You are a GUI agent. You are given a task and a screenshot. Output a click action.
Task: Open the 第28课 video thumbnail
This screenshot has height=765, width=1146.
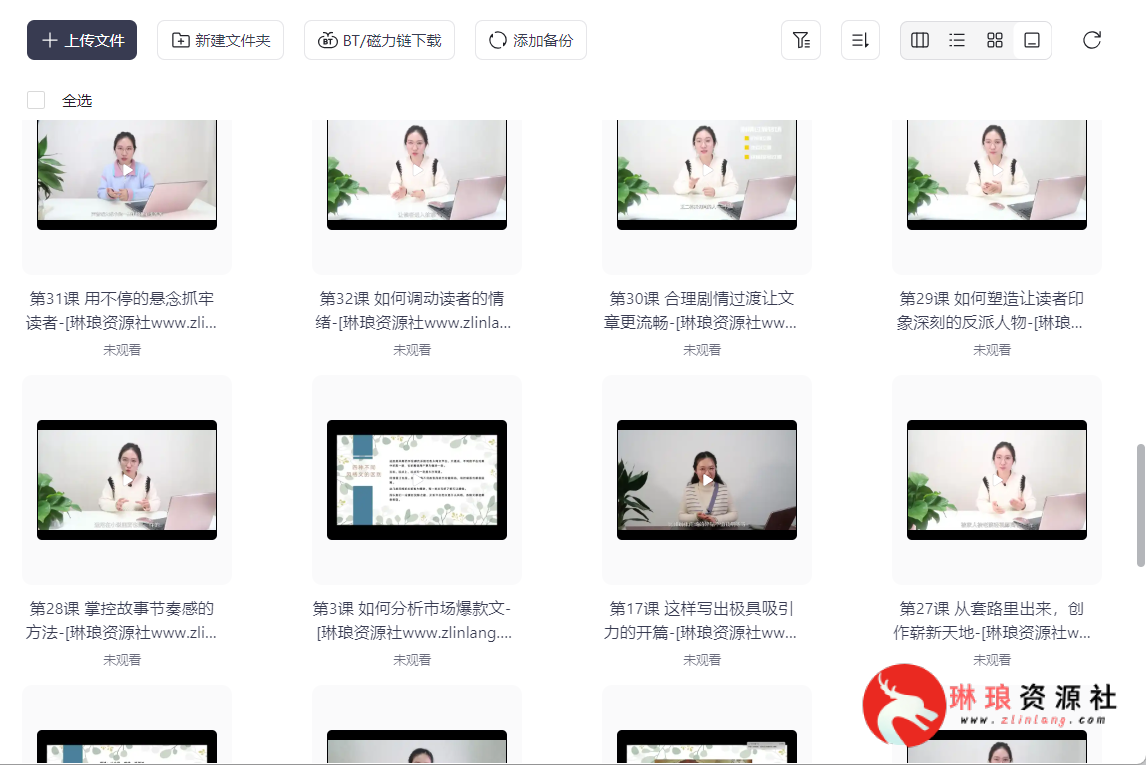click(x=127, y=480)
